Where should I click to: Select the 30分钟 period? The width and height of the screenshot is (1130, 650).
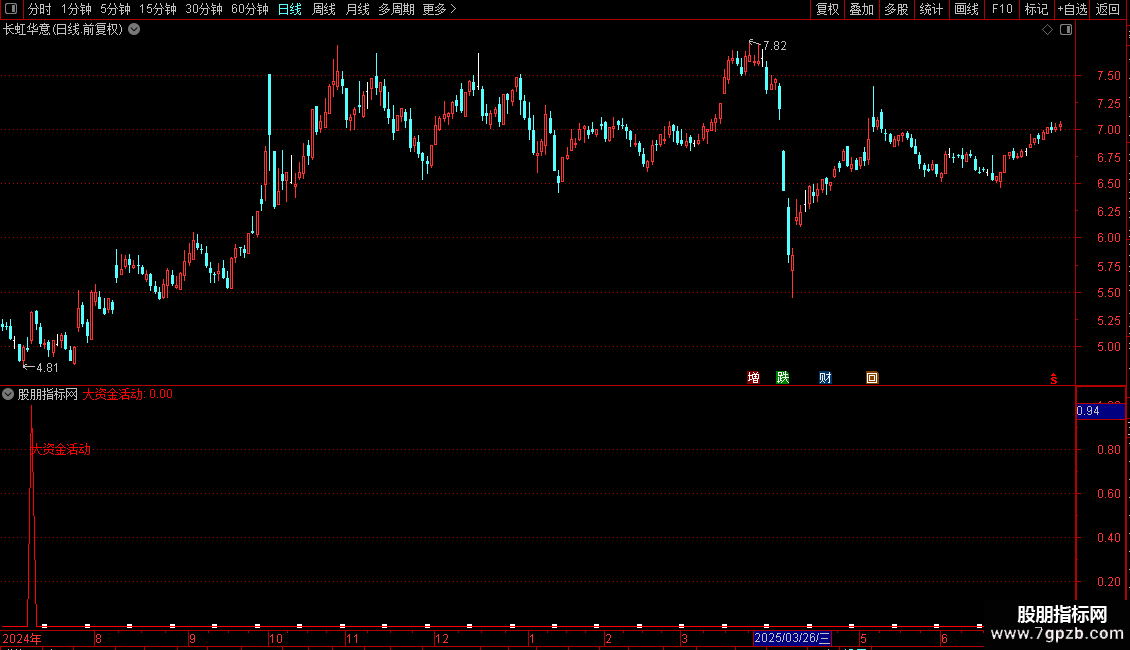[204, 9]
